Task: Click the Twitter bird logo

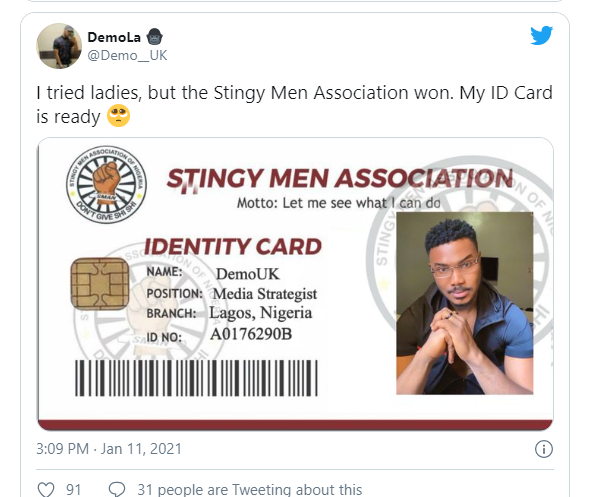Action: pyautogui.click(x=541, y=36)
